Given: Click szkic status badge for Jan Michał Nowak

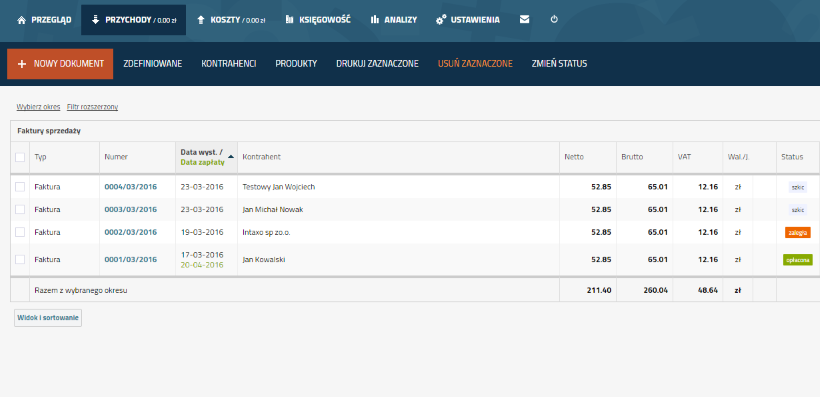Looking at the screenshot, I should pyautogui.click(x=798, y=209).
